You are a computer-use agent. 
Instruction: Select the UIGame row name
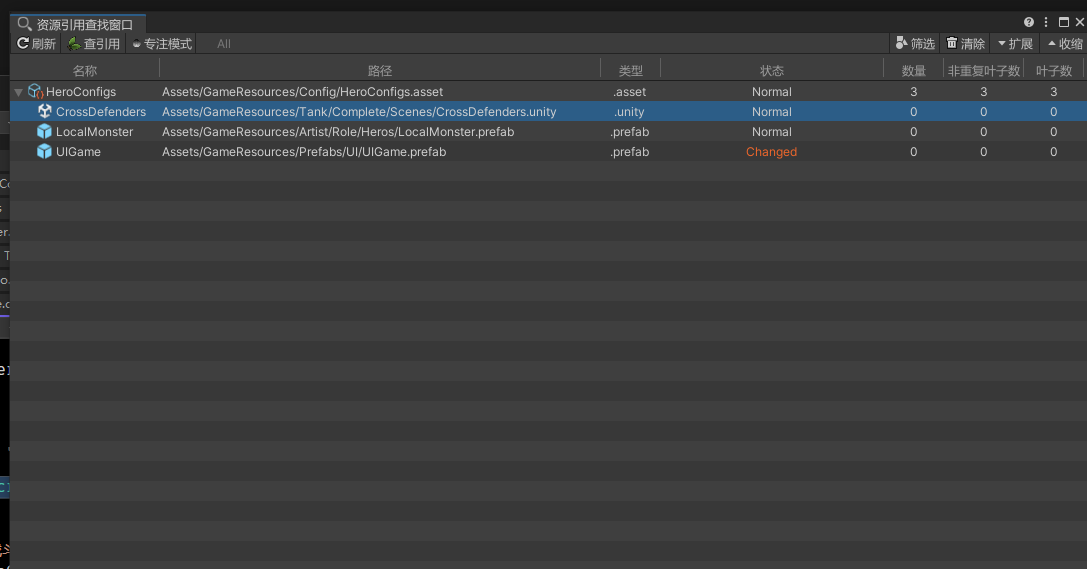pos(78,152)
